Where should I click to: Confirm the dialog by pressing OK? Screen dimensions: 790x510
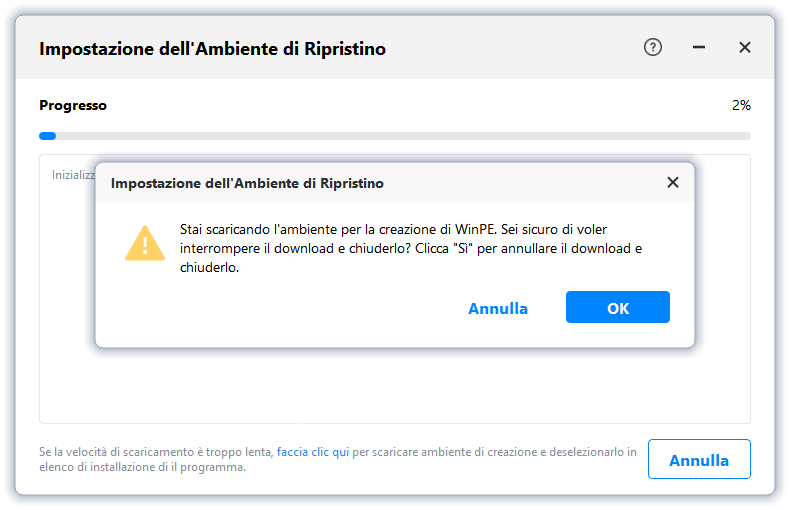[617, 308]
